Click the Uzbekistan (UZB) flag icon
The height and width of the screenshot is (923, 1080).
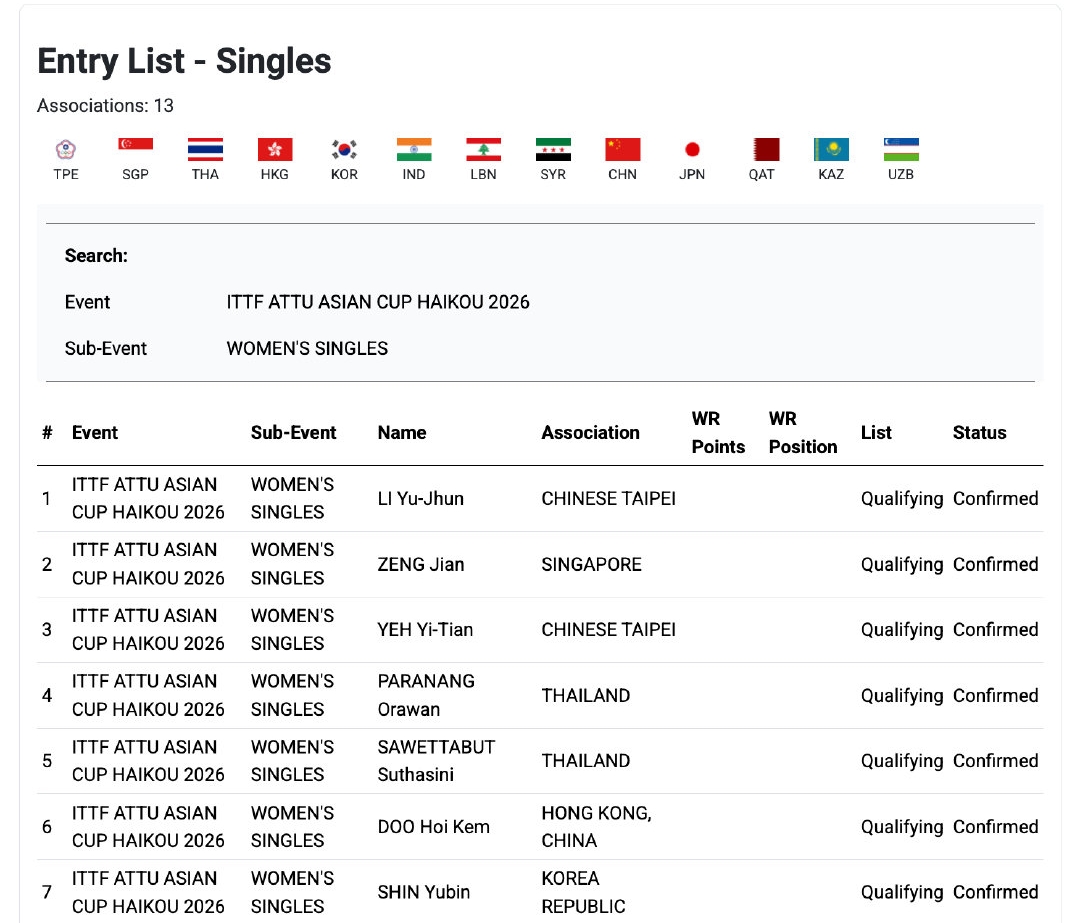(901, 150)
